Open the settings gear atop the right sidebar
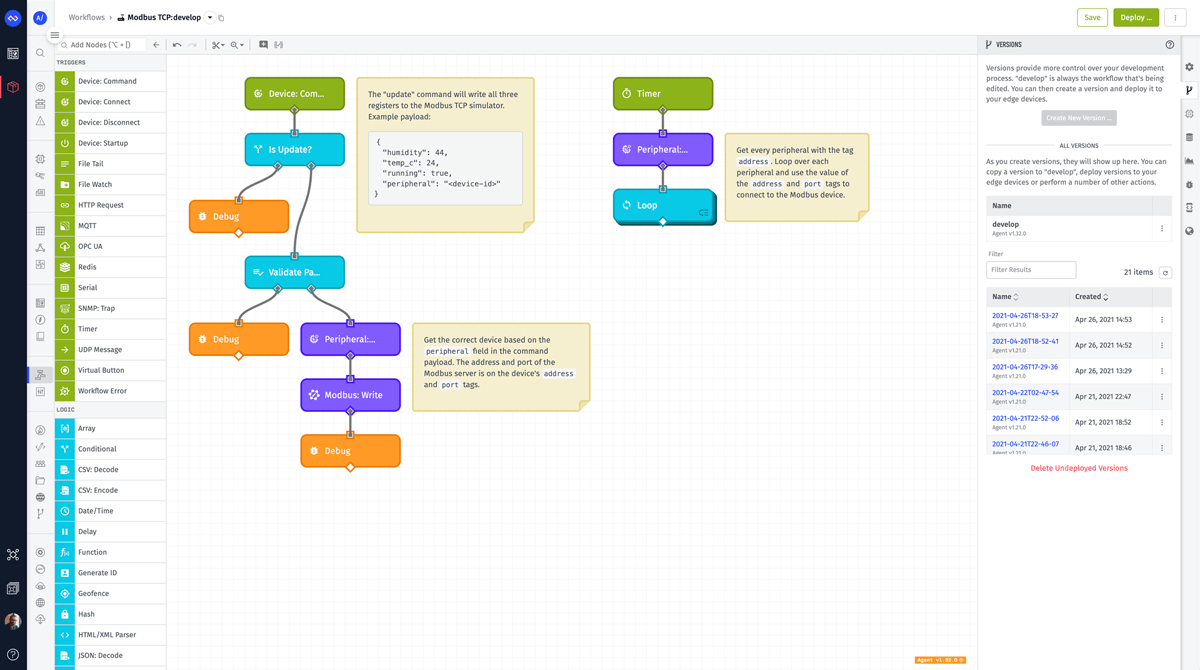 pyautogui.click(x=1188, y=67)
